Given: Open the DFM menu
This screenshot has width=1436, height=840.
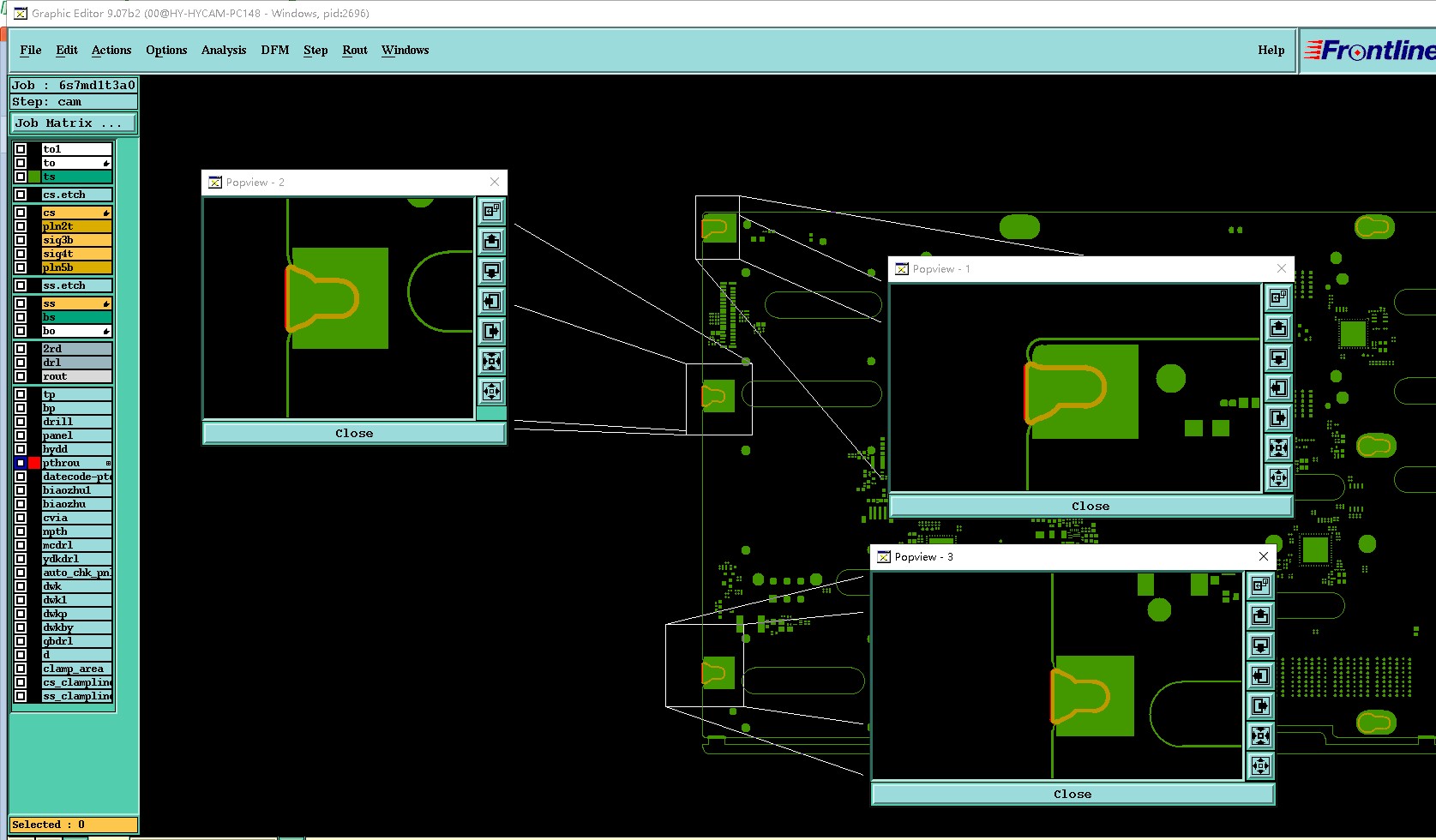Looking at the screenshot, I should click(x=275, y=50).
